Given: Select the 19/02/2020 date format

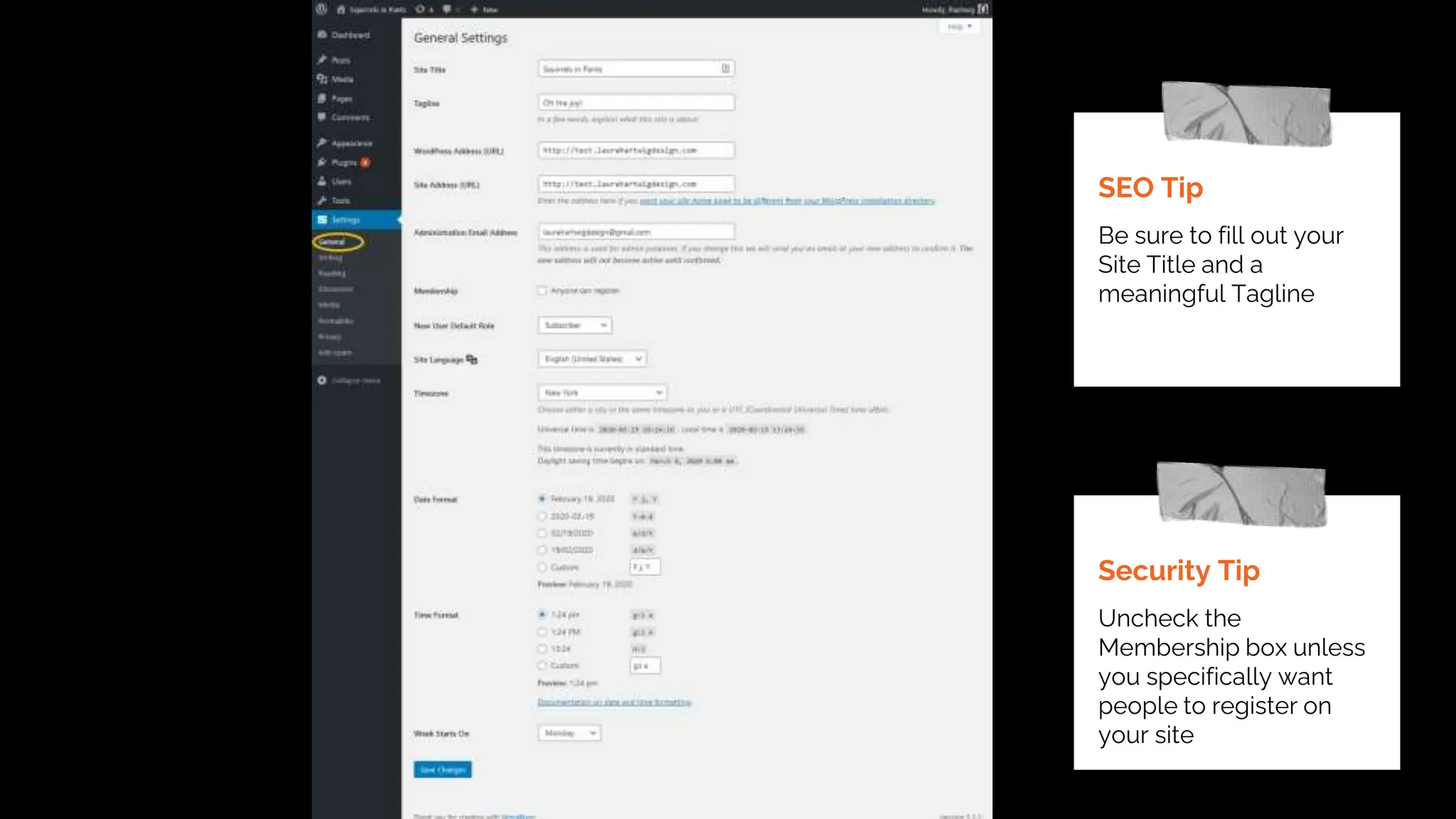Looking at the screenshot, I should point(542,550).
